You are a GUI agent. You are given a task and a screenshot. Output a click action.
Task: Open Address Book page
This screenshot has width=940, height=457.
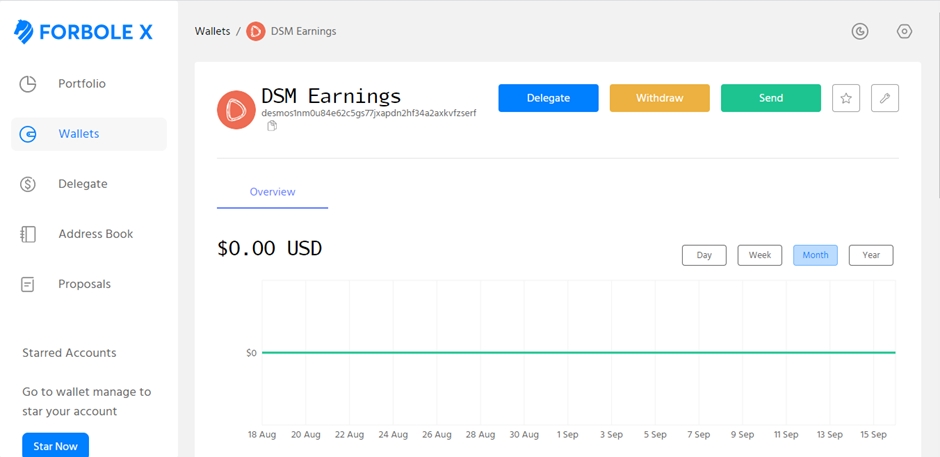coord(96,234)
